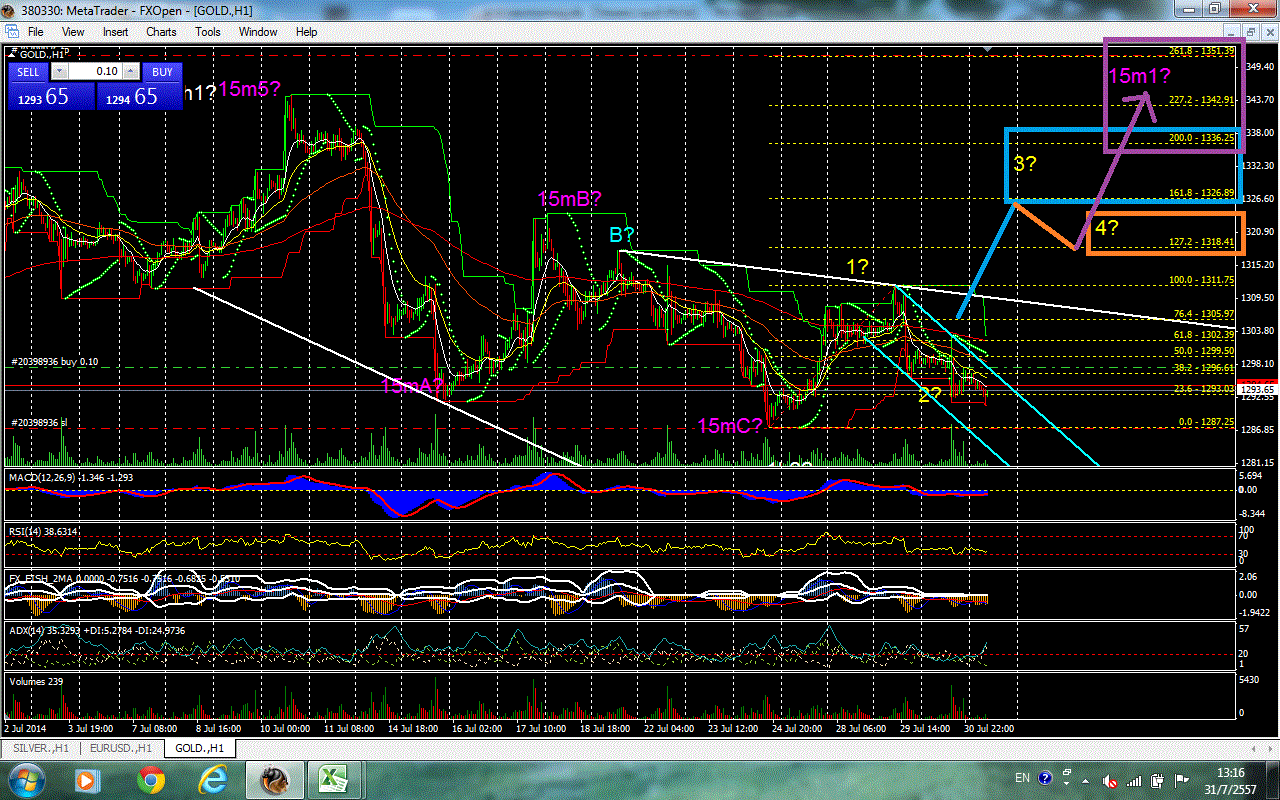
Task: Click the chart document icon beside File
Action: (x=10, y=31)
